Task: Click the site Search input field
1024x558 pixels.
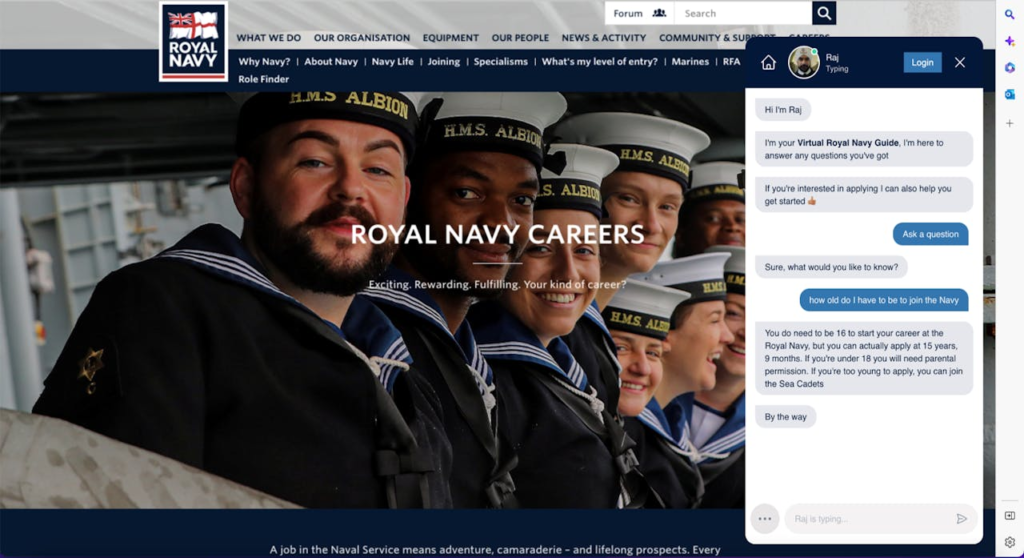Action: [743, 13]
